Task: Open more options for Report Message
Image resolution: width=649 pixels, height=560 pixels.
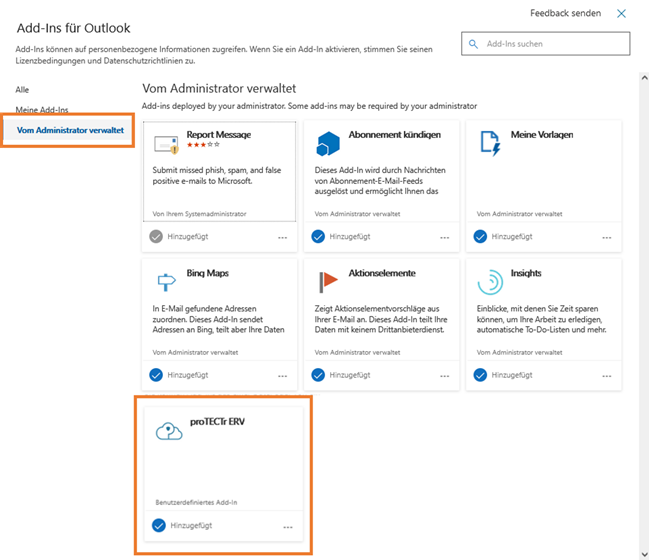Action: coord(283,238)
